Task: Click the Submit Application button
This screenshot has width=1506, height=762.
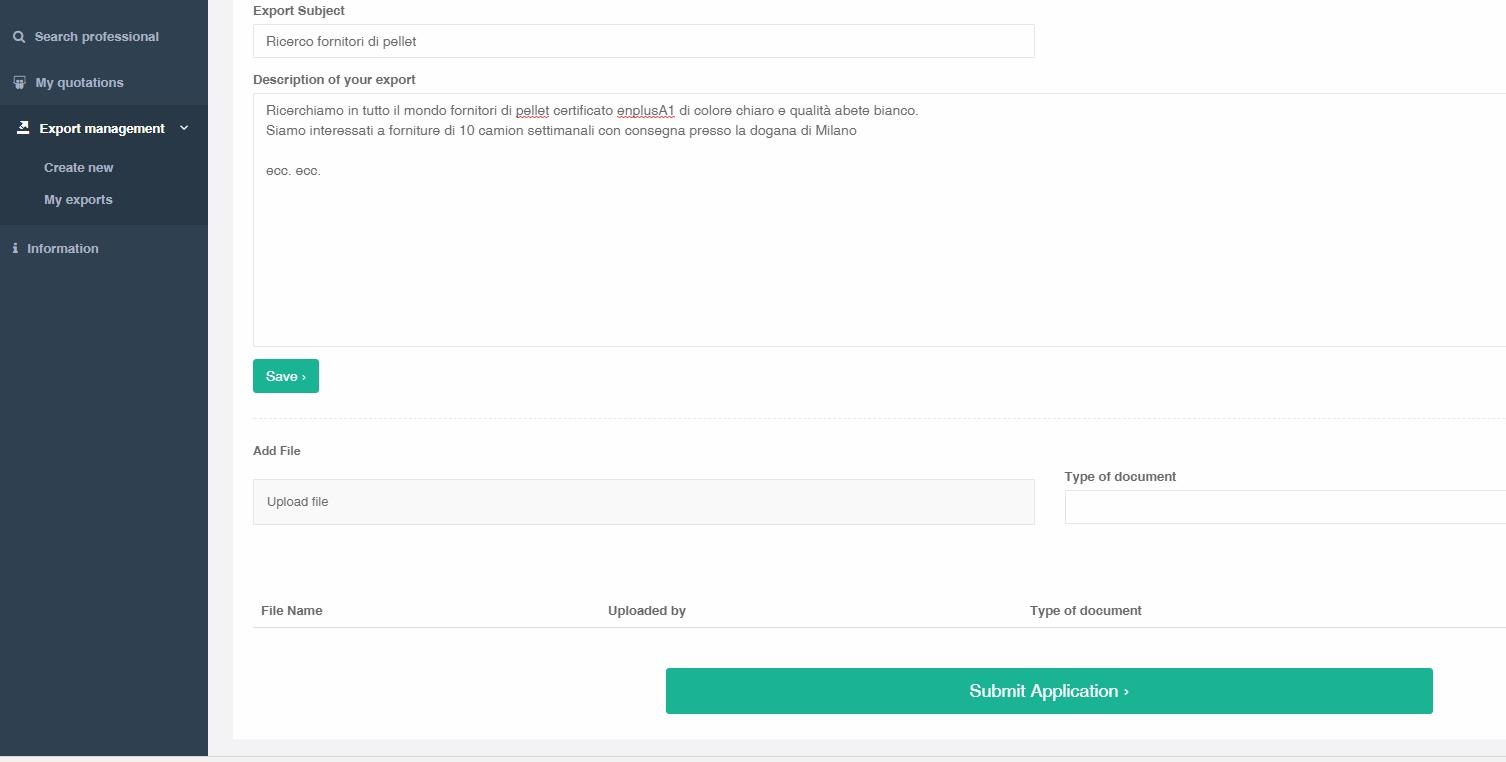Action: pos(1049,691)
